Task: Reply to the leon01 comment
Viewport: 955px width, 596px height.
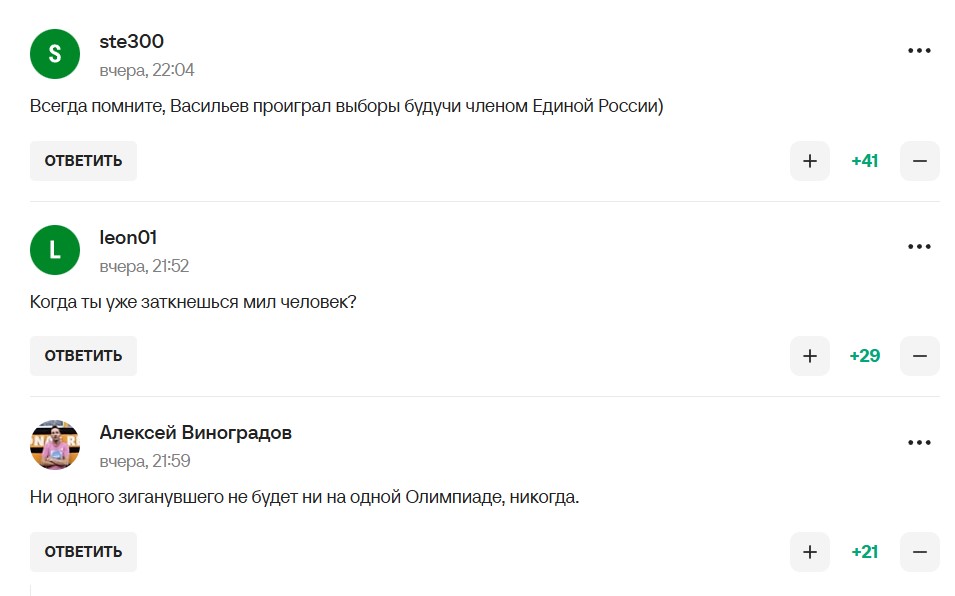Action: click(x=83, y=356)
